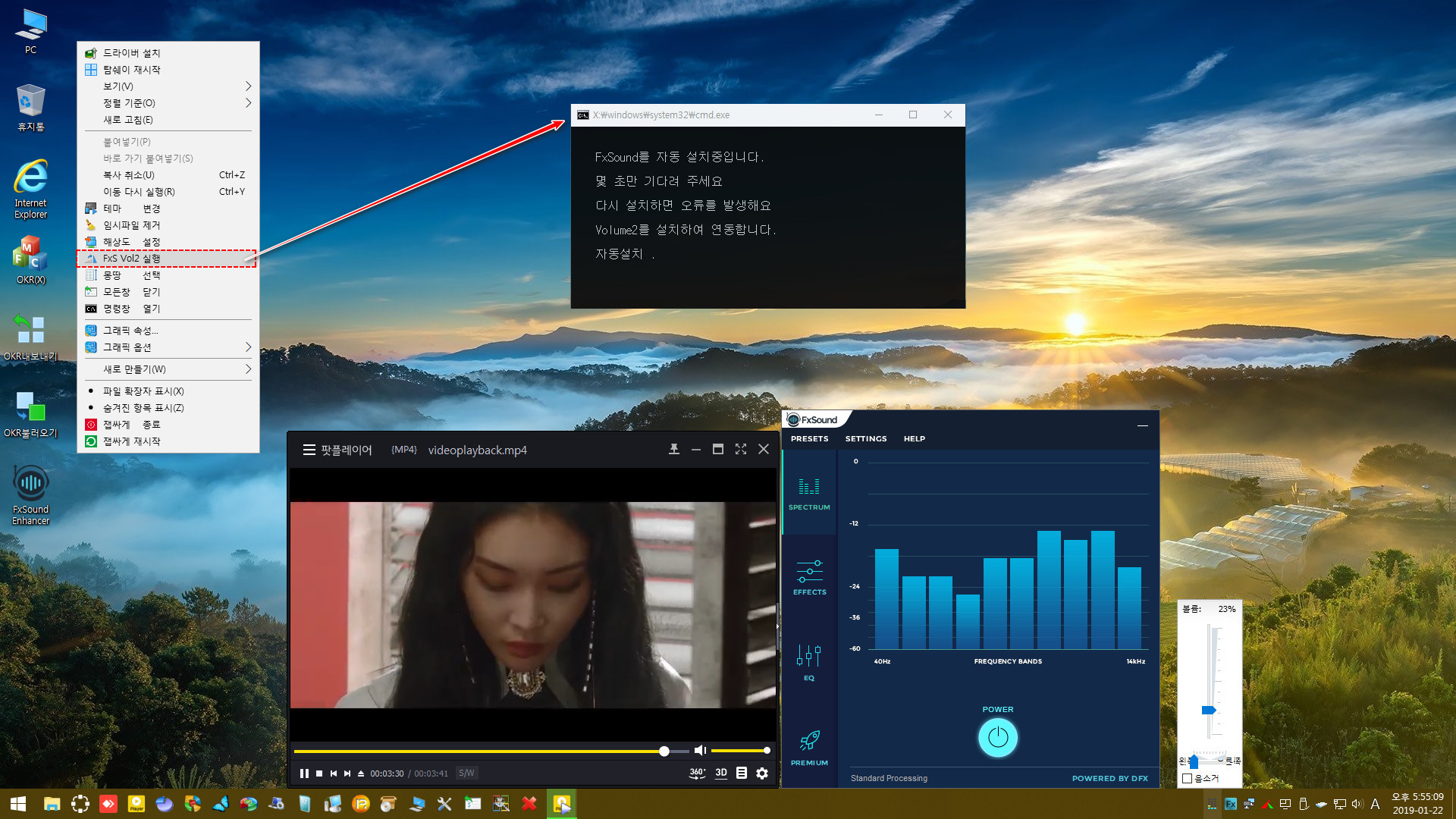Expand the 보기(V) submenu
The height and width of the screenshot is (819, 1456).
(x=168, y=86)
